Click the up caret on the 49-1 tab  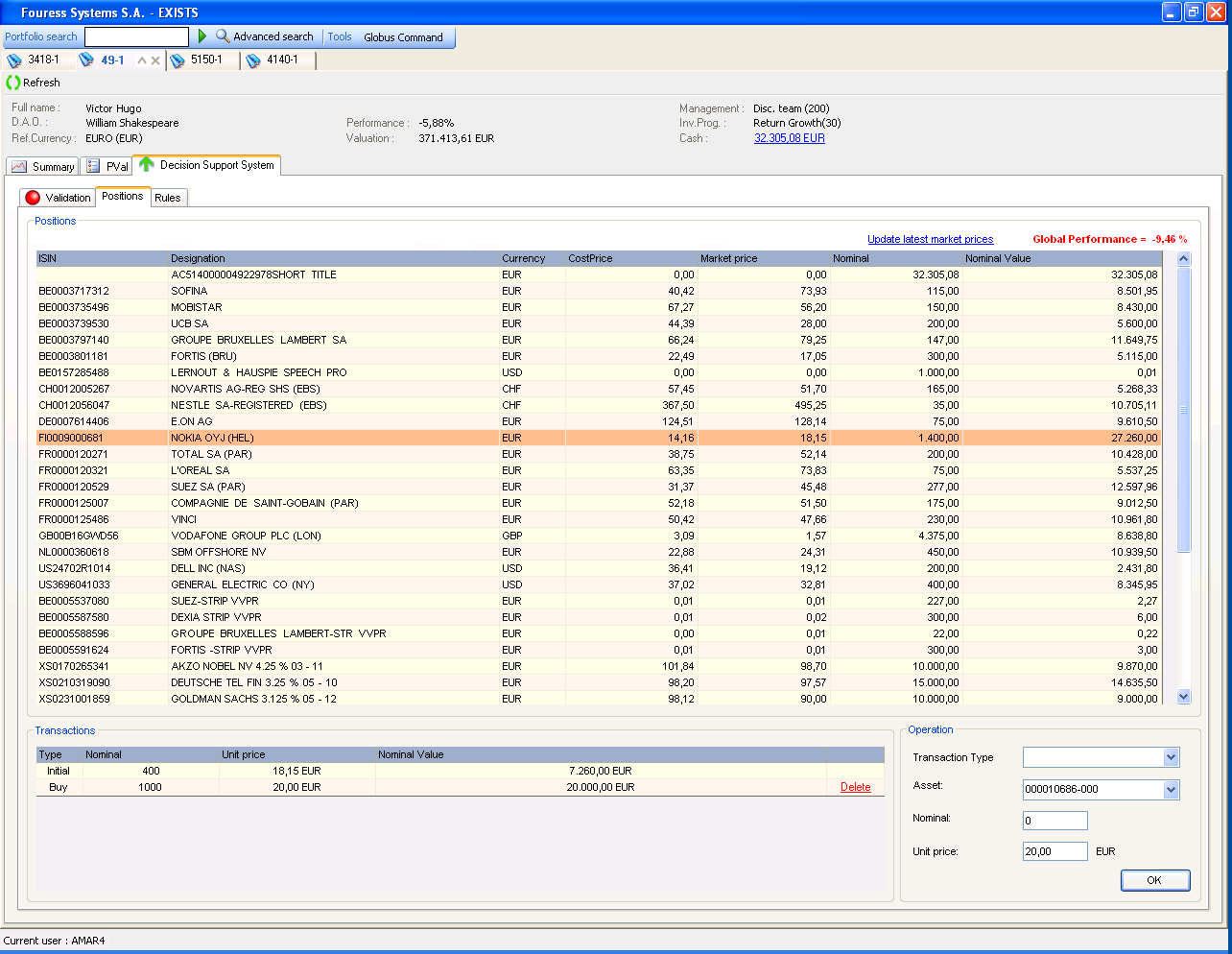click(142, 60)
